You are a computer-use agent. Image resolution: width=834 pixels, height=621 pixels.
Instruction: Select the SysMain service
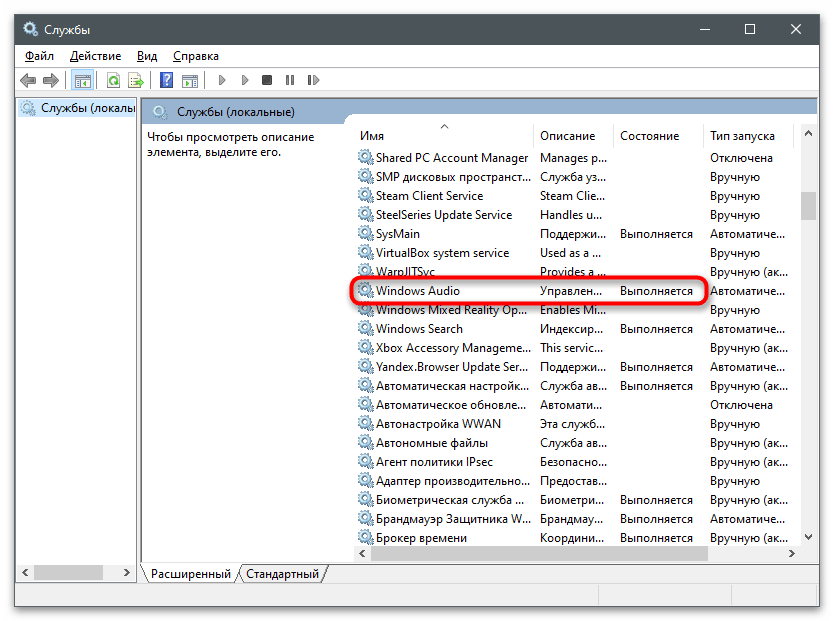[x=574, y=234]
